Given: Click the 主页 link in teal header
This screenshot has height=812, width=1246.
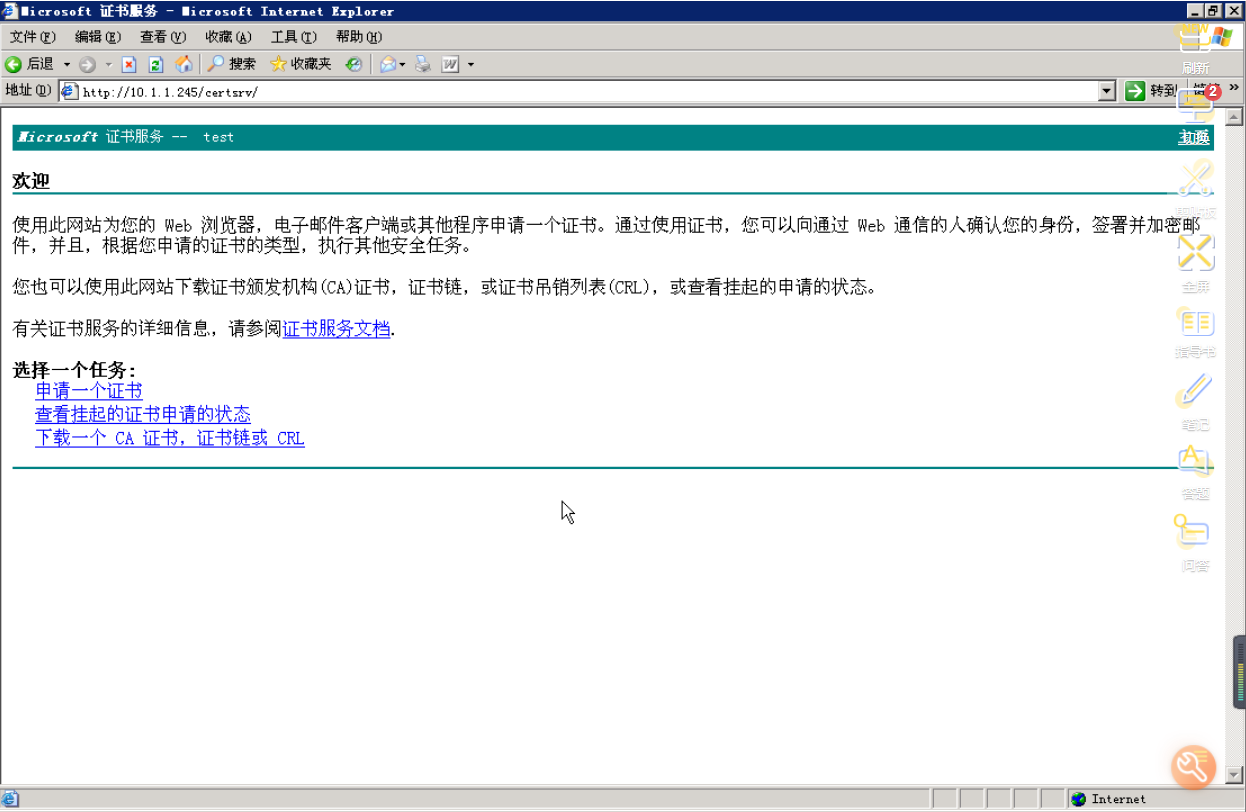Looking at the screenshot, I should [x=1194, y=137].
